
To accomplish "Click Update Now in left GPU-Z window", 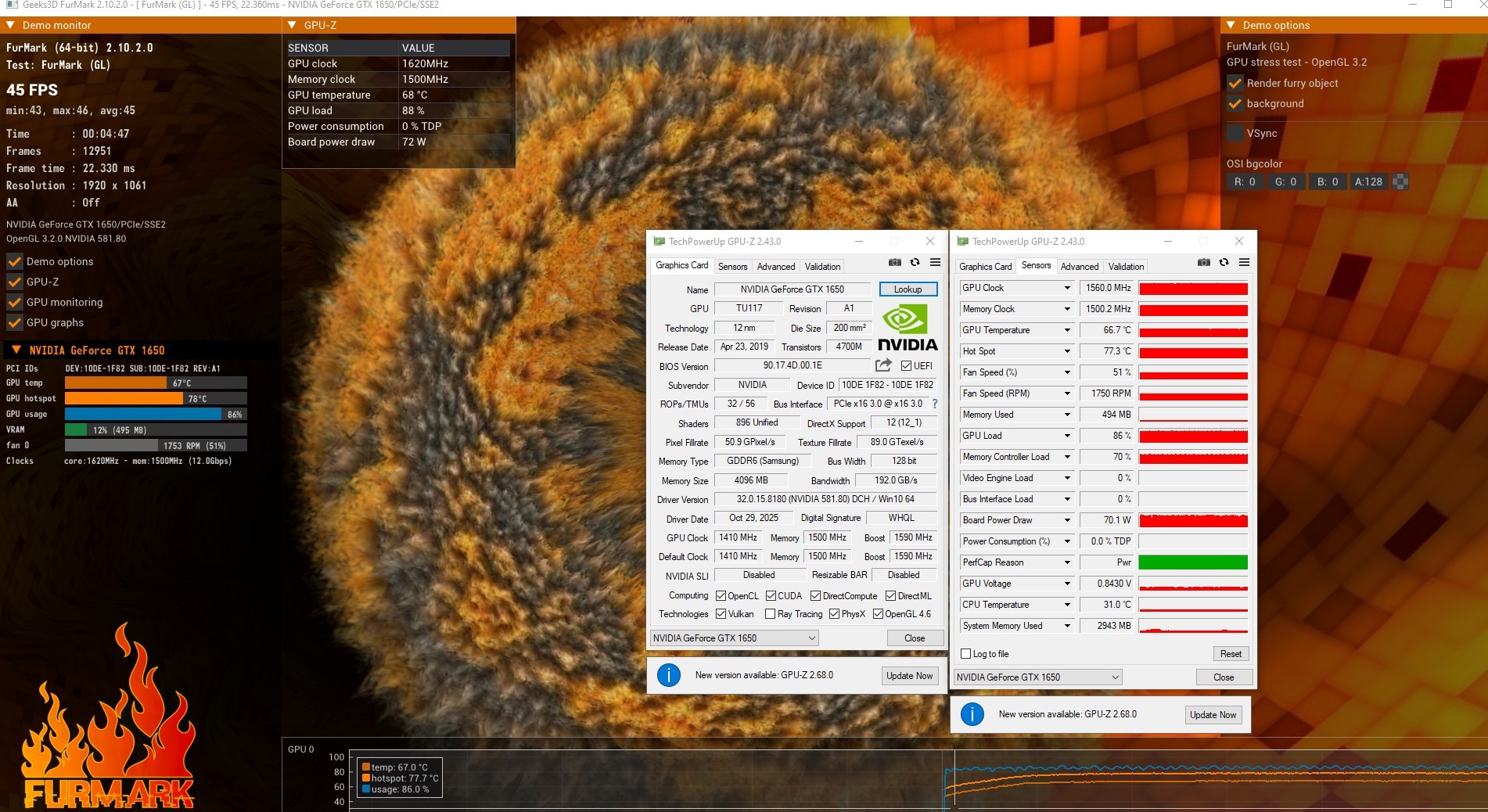I will coord(909,676).
